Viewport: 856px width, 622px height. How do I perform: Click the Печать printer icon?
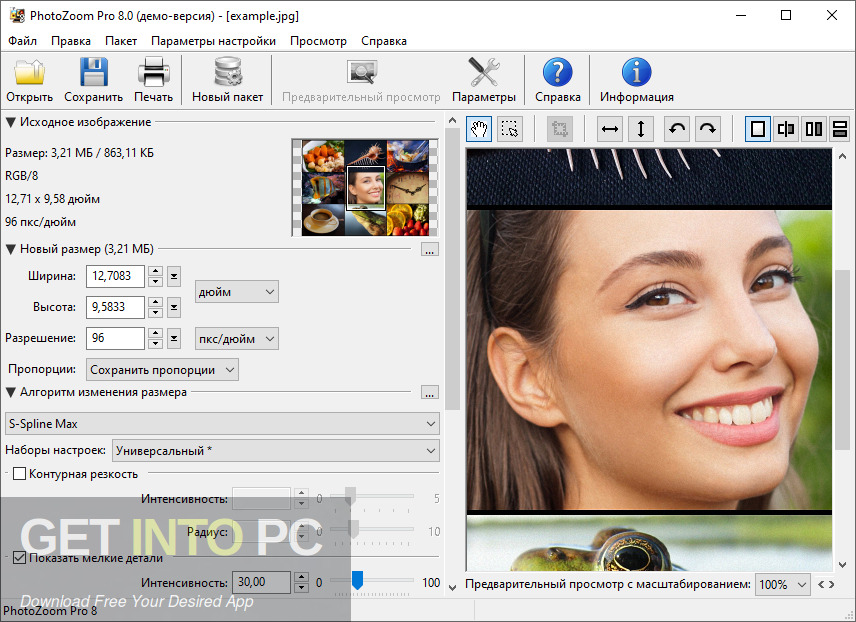pyautogui.click(x=153, y=72)
